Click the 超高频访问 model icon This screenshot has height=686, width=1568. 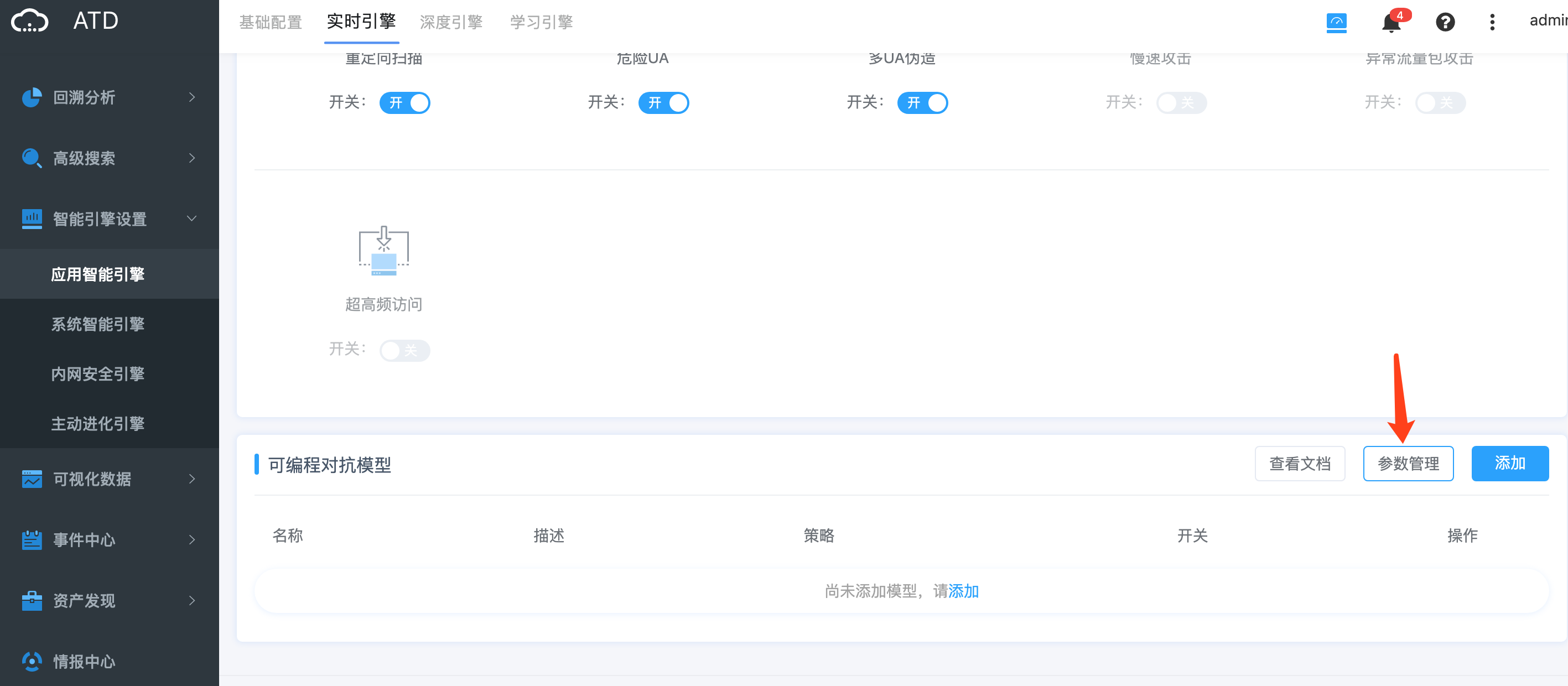[x=383, y=251]
